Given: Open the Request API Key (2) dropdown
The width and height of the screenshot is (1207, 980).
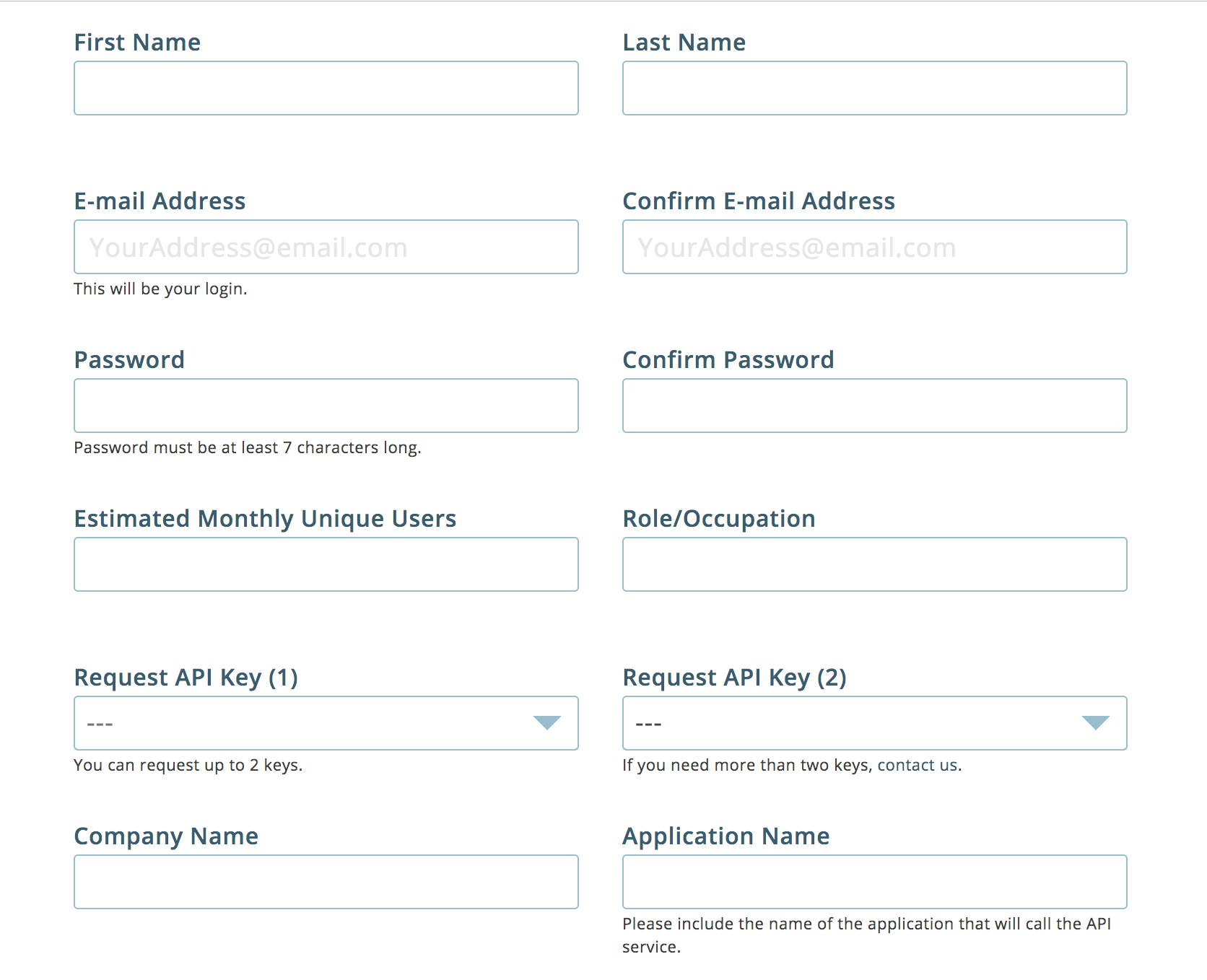Looking at the screenshot, I should [x=875, y=723].
